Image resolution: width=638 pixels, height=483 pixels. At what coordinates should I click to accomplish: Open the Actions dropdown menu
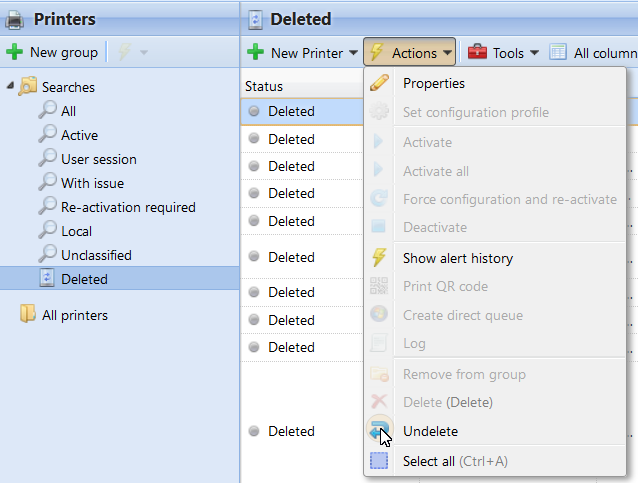[x=410, y=52]
